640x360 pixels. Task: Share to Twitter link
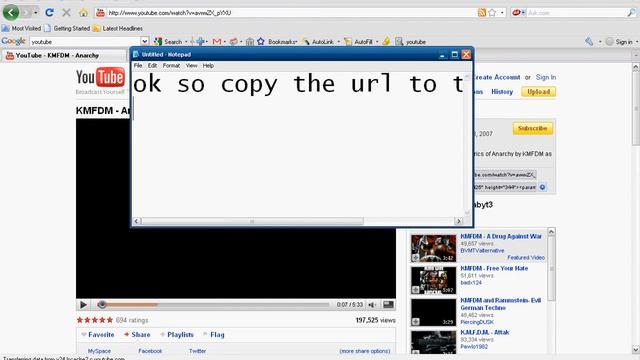[198, 351]
